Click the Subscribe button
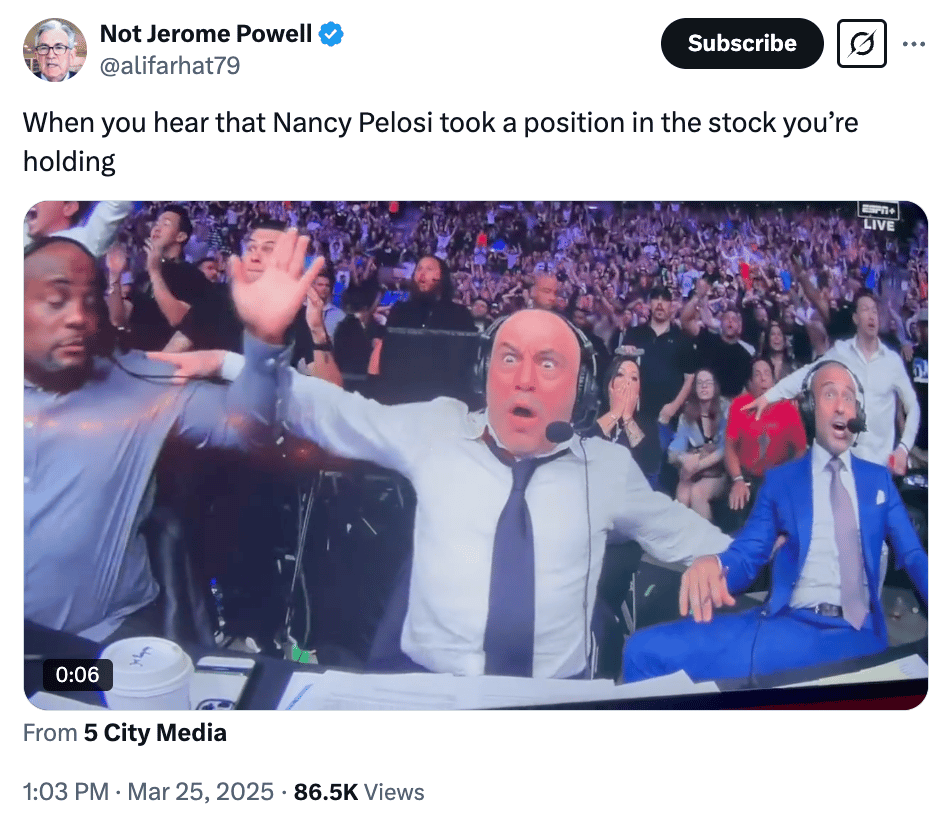The width and height of the screenshot is (948, 818). coord(742,44)
